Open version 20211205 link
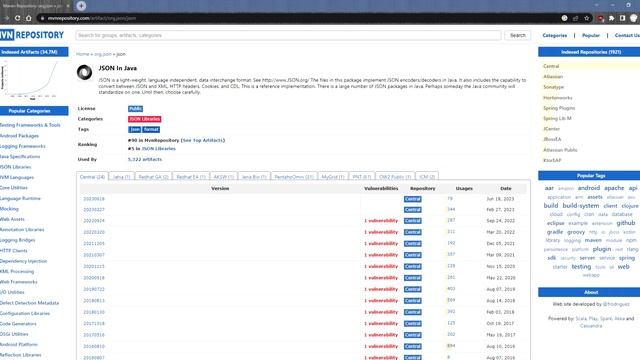640x360 pixels. pos(94,244)
